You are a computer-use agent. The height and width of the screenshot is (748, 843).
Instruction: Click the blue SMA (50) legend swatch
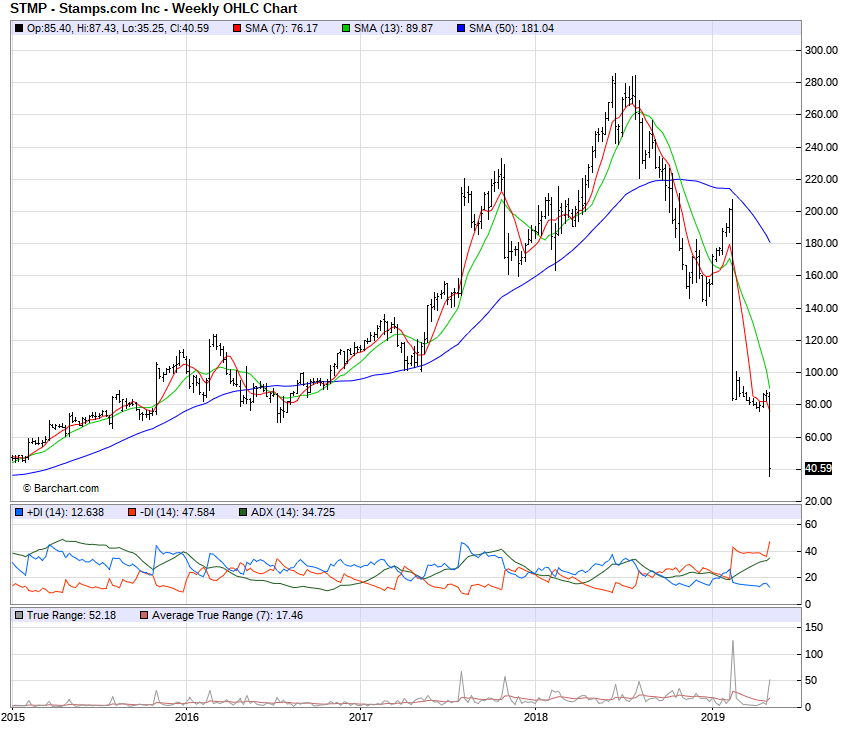[x=460, y=28]
